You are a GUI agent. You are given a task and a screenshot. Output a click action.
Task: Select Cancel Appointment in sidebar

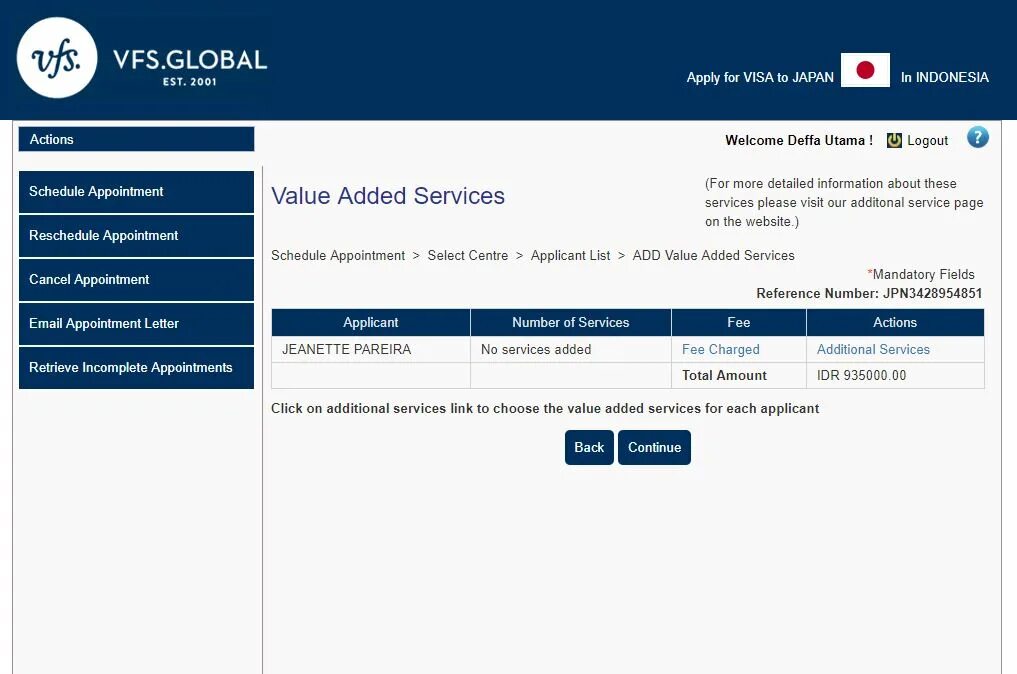(x=136, y=280)
